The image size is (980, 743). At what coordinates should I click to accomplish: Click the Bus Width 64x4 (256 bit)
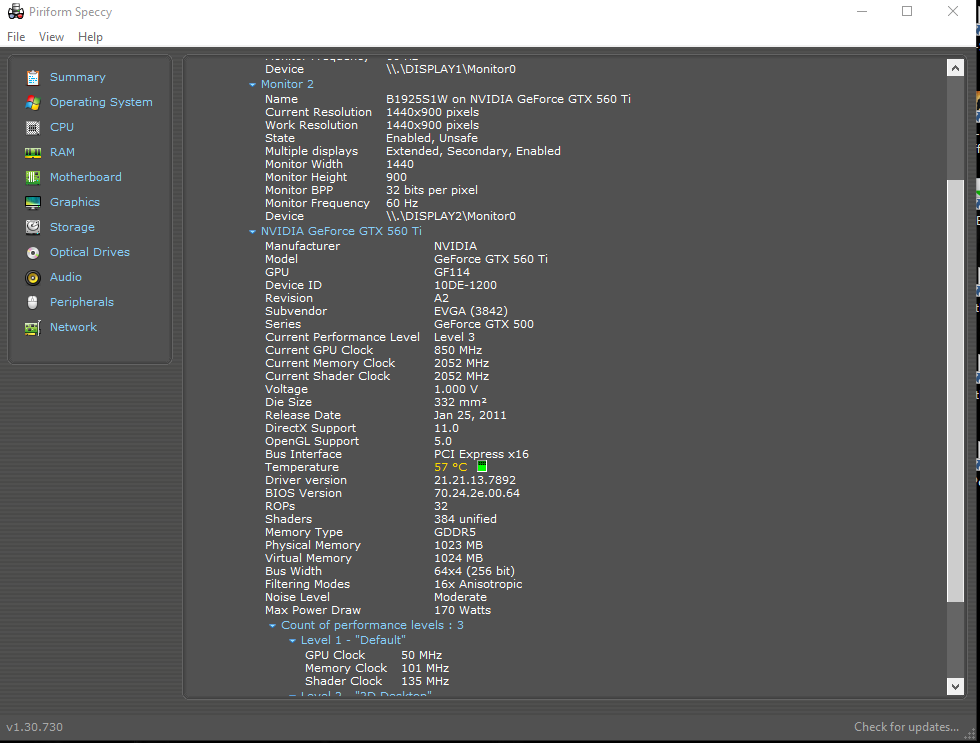click(474, 571)
